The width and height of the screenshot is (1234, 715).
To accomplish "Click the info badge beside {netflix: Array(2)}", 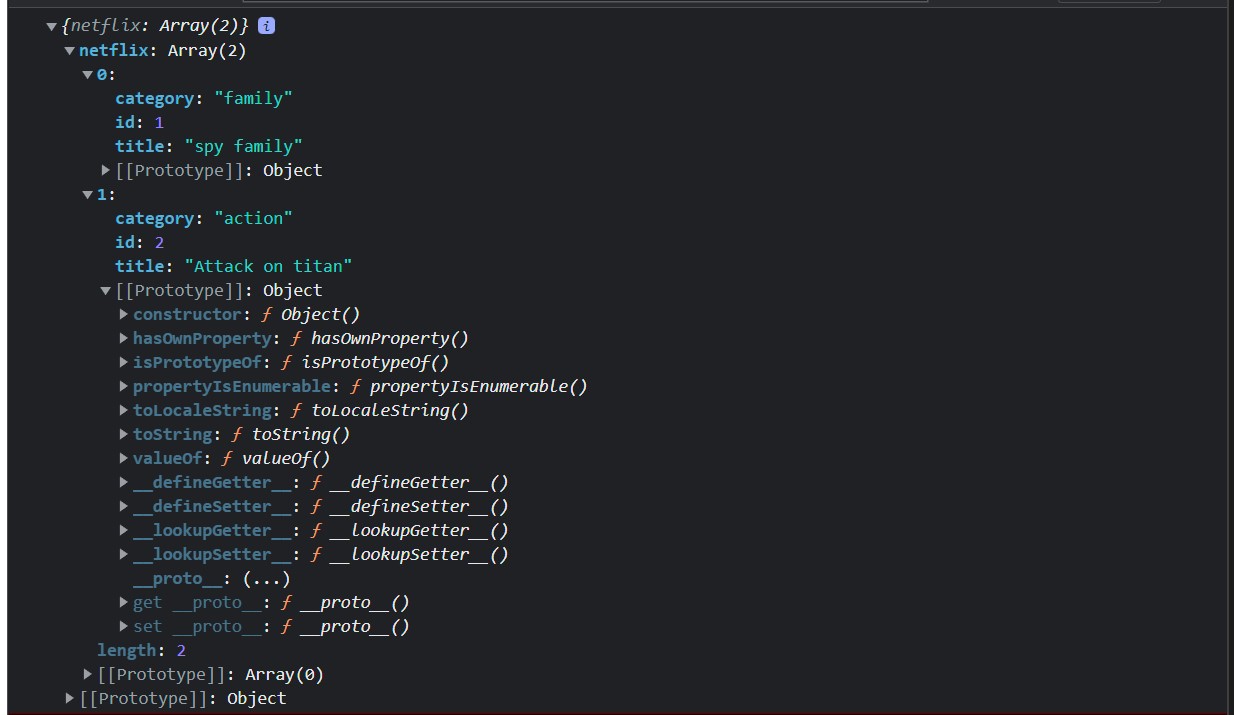I will pyautogui.click(x=266, y=26).
